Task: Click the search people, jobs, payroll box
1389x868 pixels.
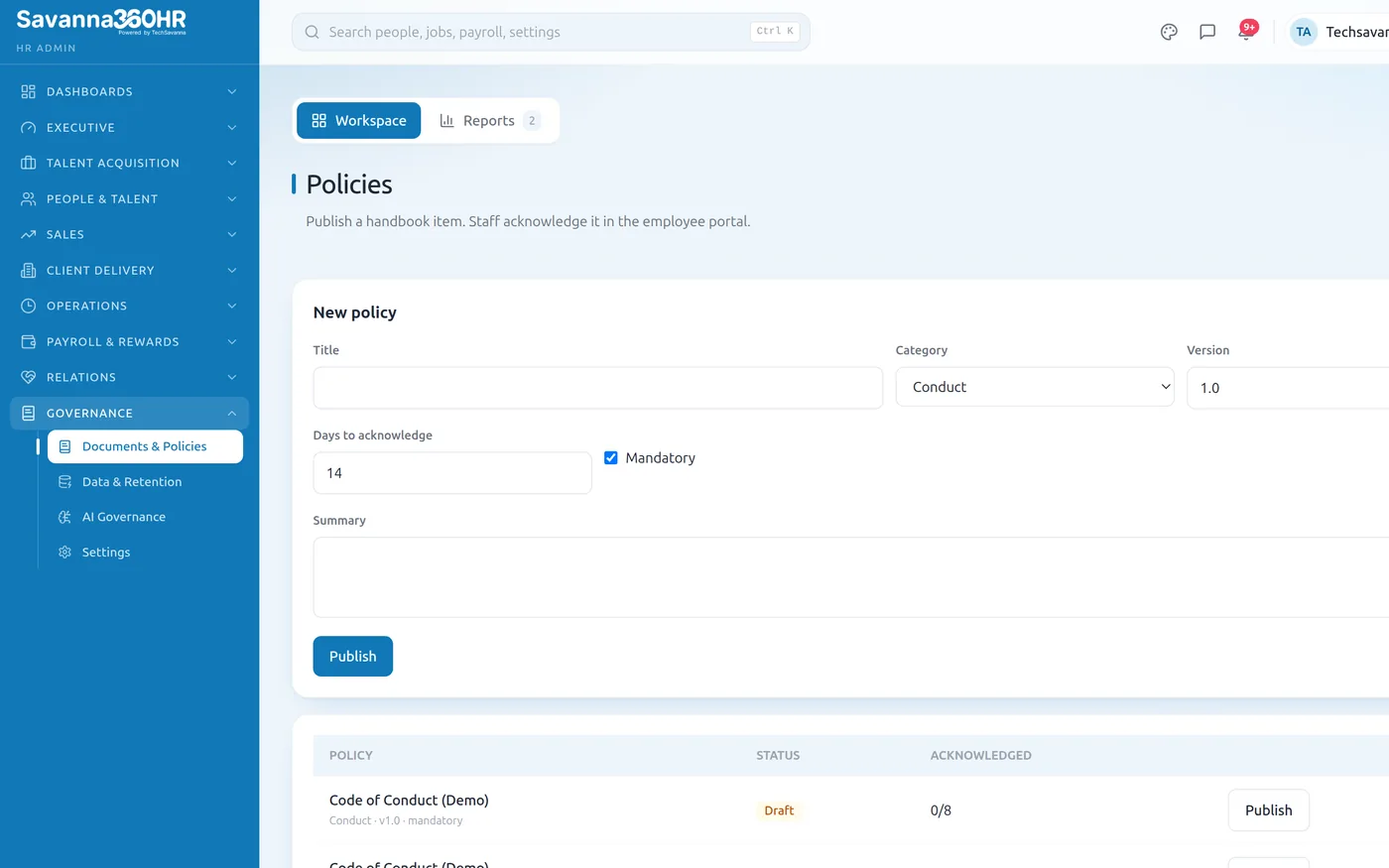Action: 551,32
